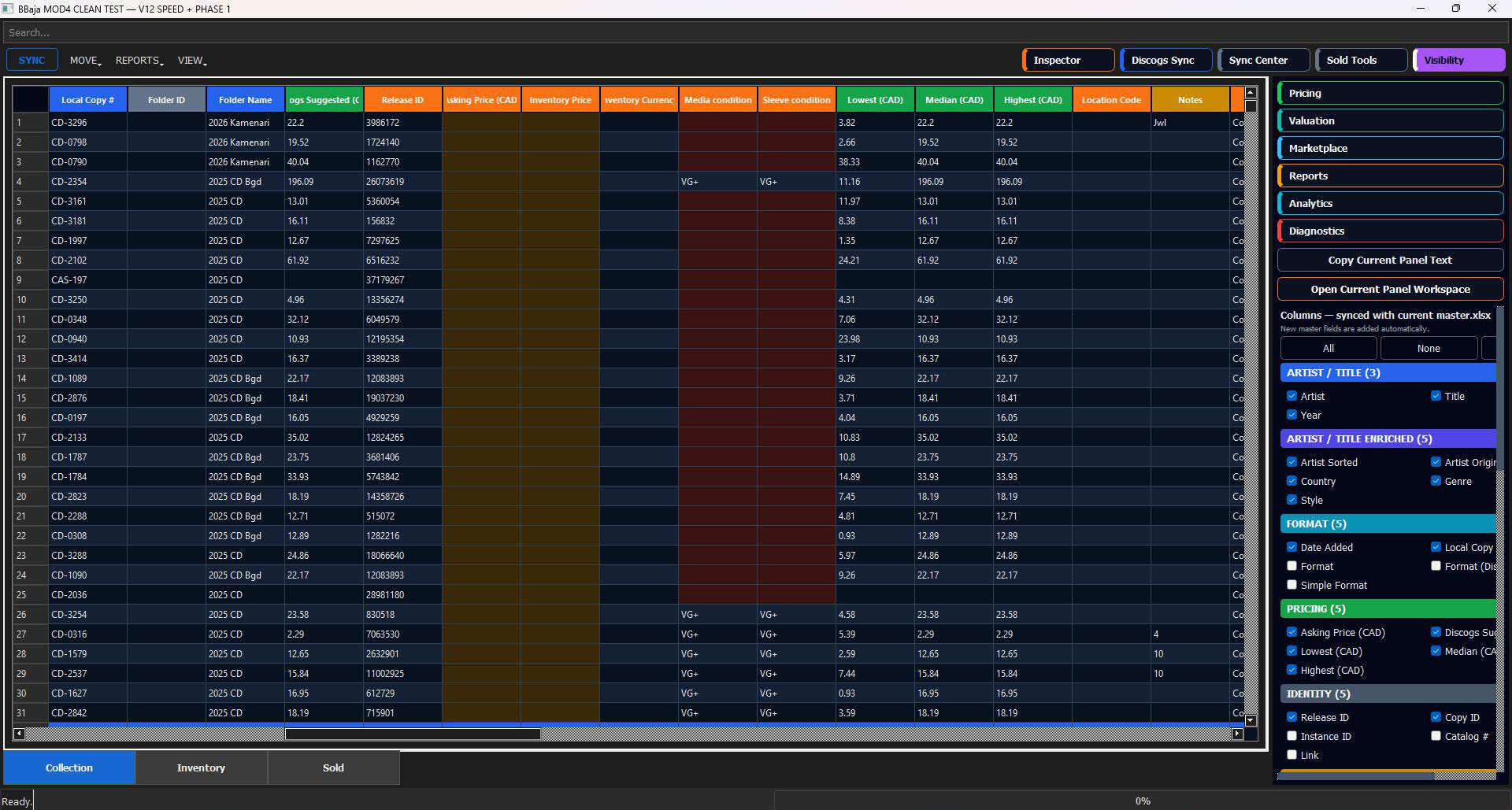Open the Inspector panel
The width and height of the screenshot is (1512, 810).
1069,60
